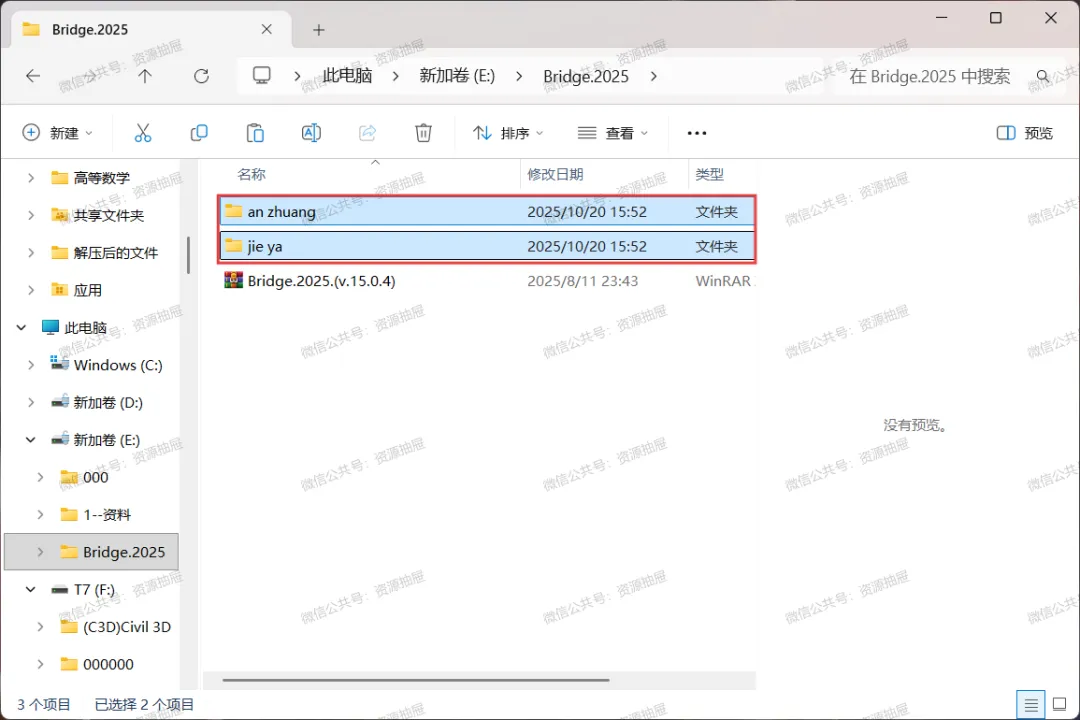1080x720 pixels.
Task: Expand the Windows (C:) drive
Action: (x=31, y=364)
